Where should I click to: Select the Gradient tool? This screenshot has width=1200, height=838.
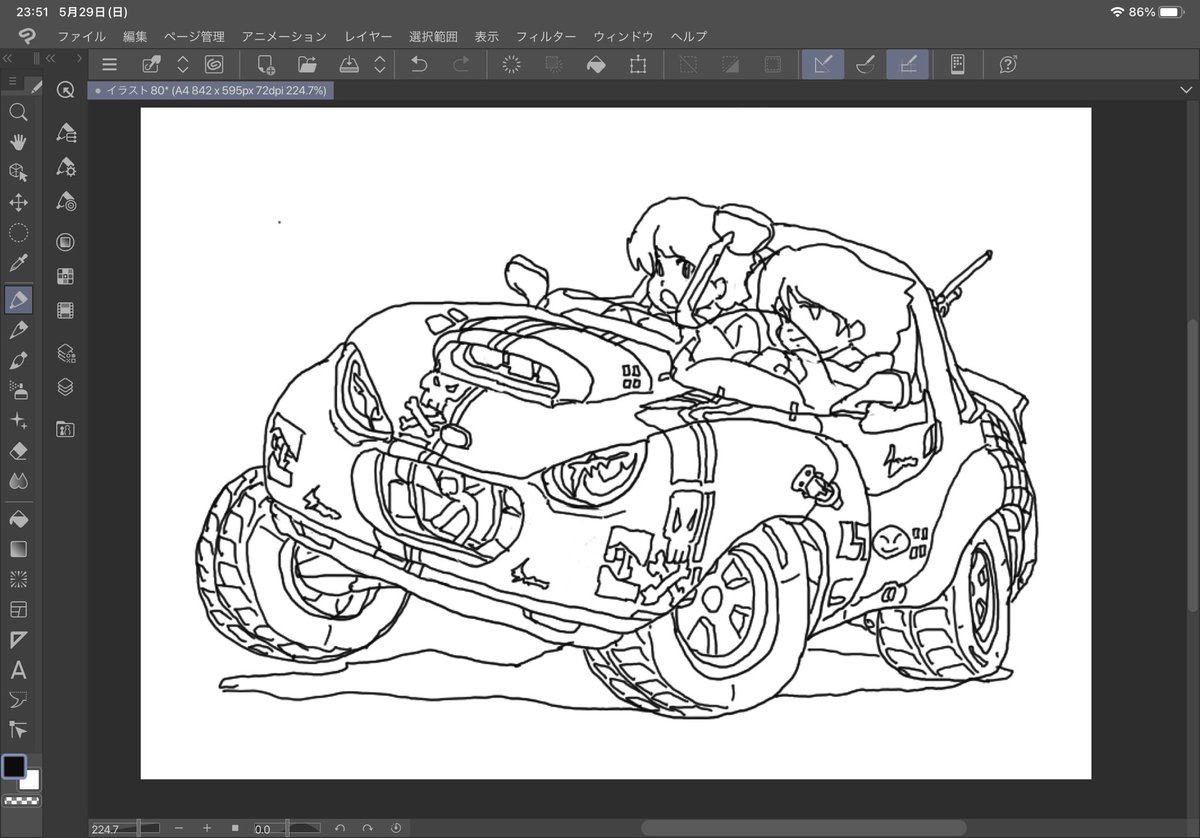18,549
